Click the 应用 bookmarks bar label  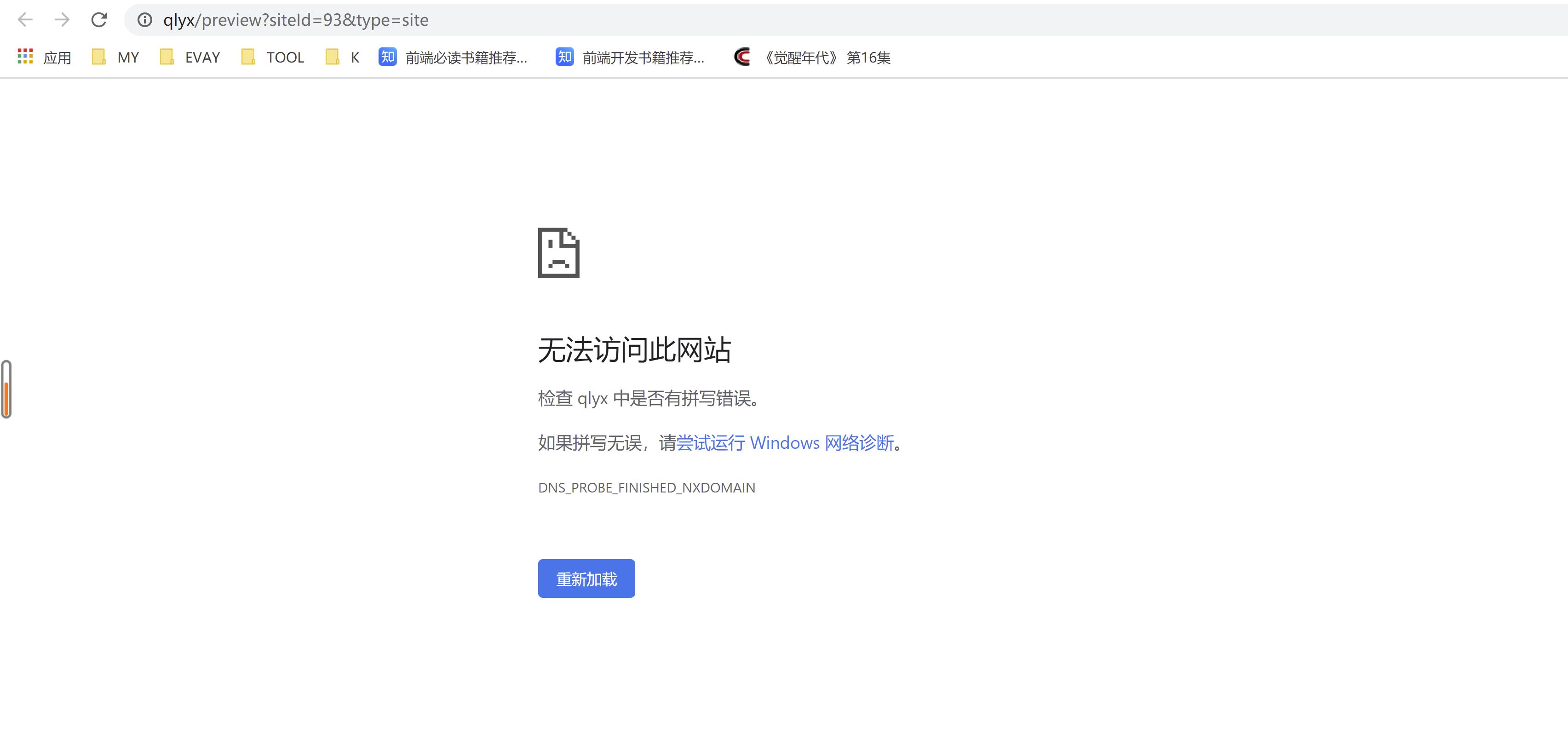tap(57, 58)
